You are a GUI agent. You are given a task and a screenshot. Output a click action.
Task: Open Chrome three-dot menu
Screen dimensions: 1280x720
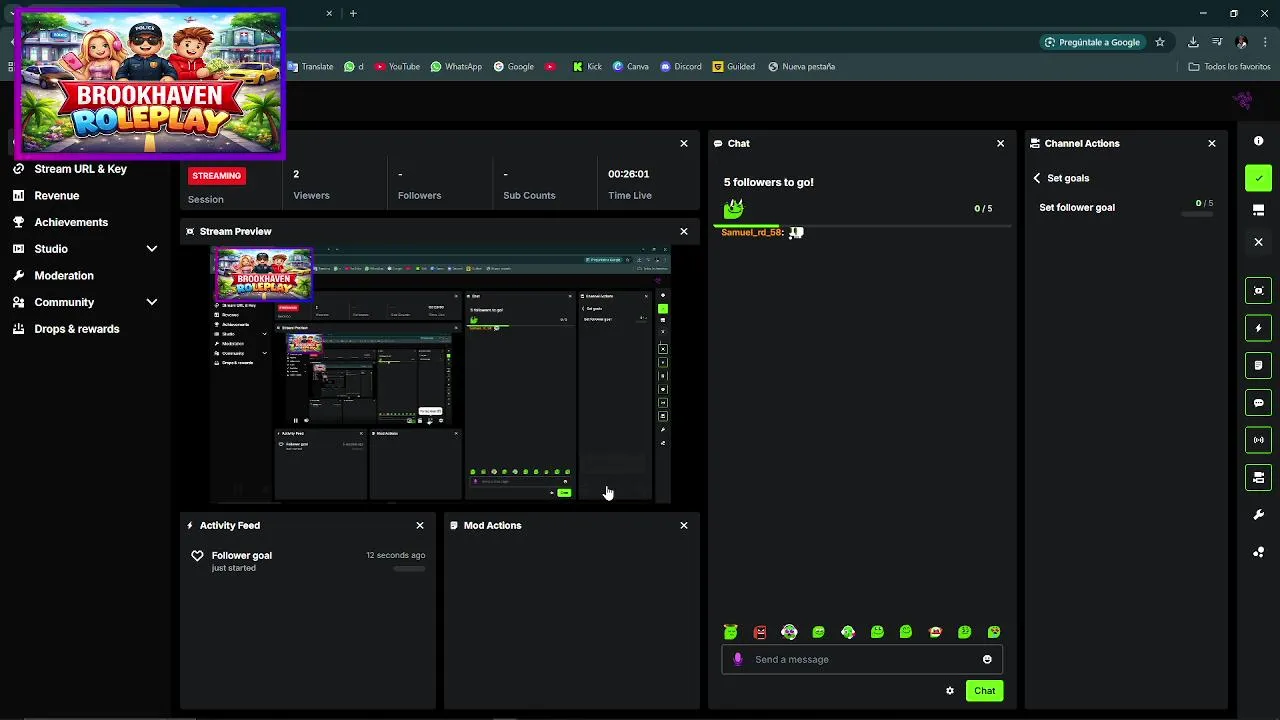click(1264, 42)
